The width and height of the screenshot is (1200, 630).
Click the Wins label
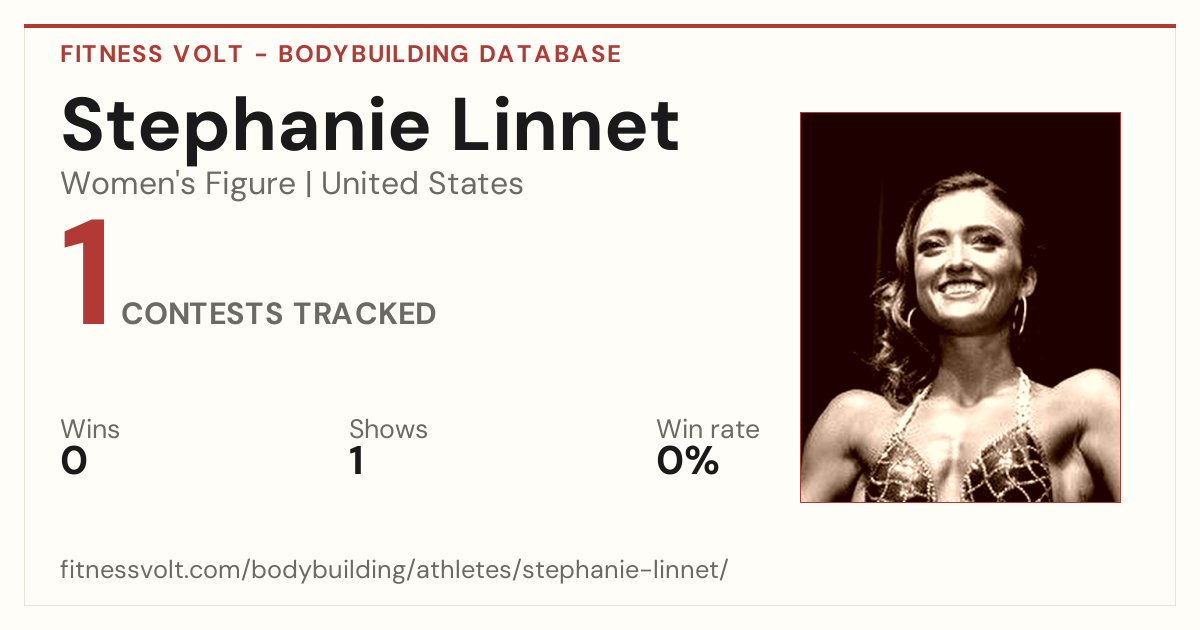[90, 430]
